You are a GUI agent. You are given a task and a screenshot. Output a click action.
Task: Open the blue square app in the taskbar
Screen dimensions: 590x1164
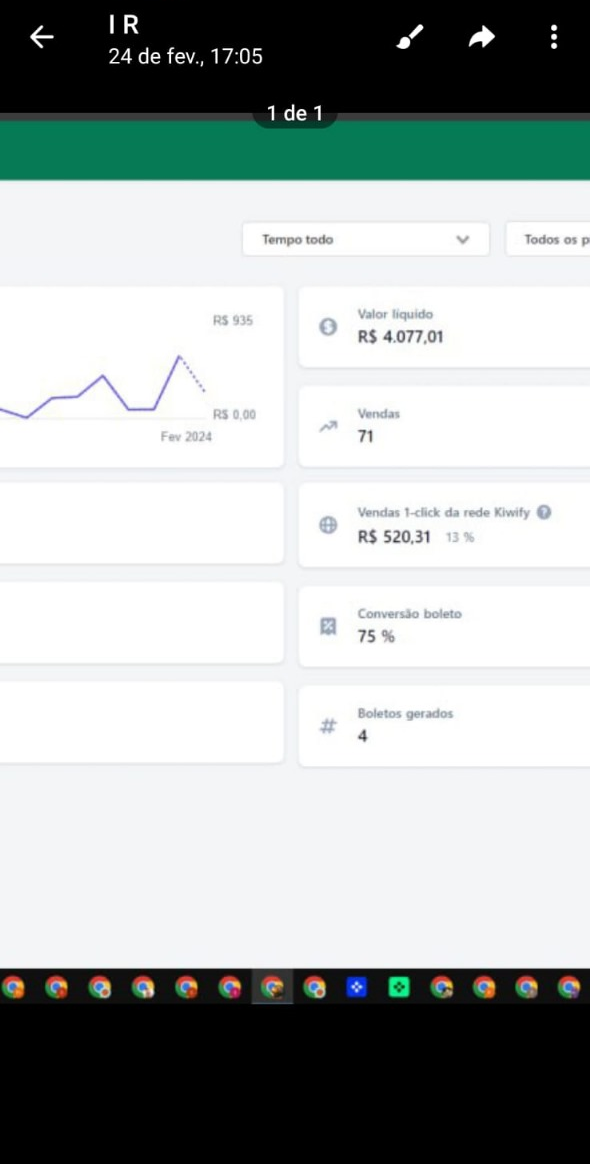(x=357, y=987)
